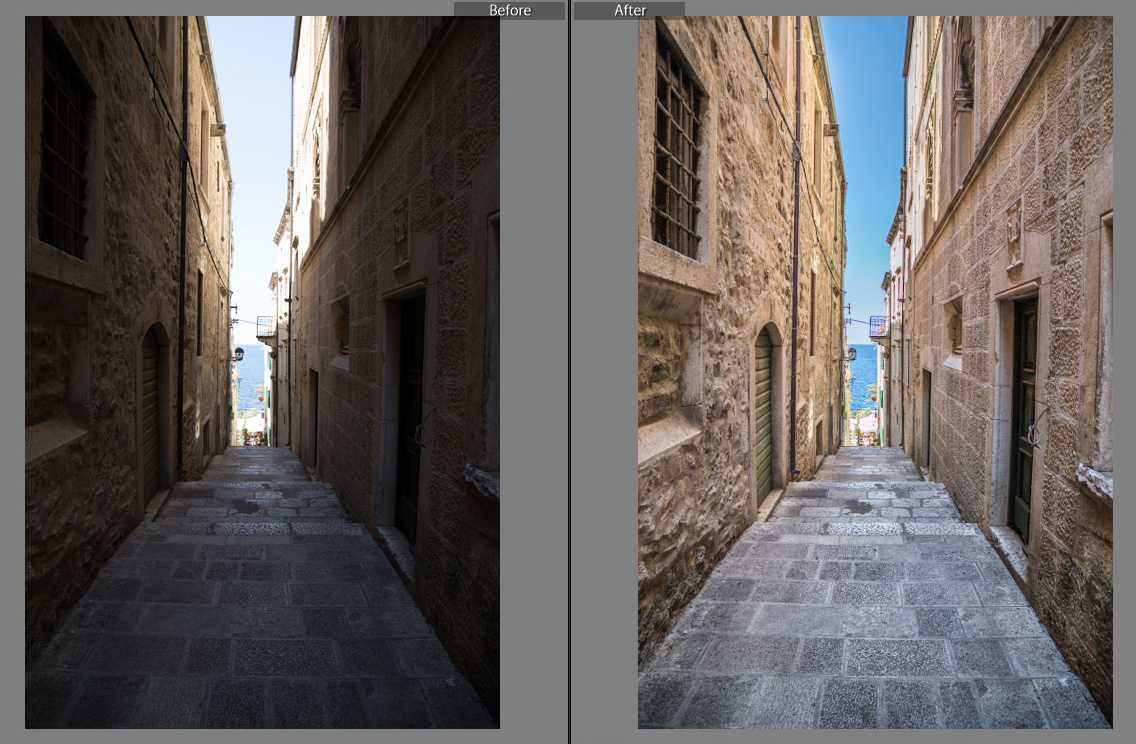Click the Before label
1136x744 pixels.
coord(509,10)
